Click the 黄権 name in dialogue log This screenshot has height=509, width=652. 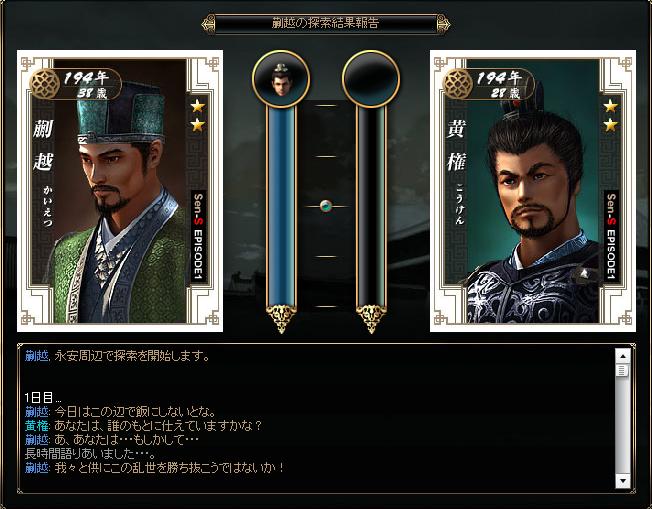37,426
